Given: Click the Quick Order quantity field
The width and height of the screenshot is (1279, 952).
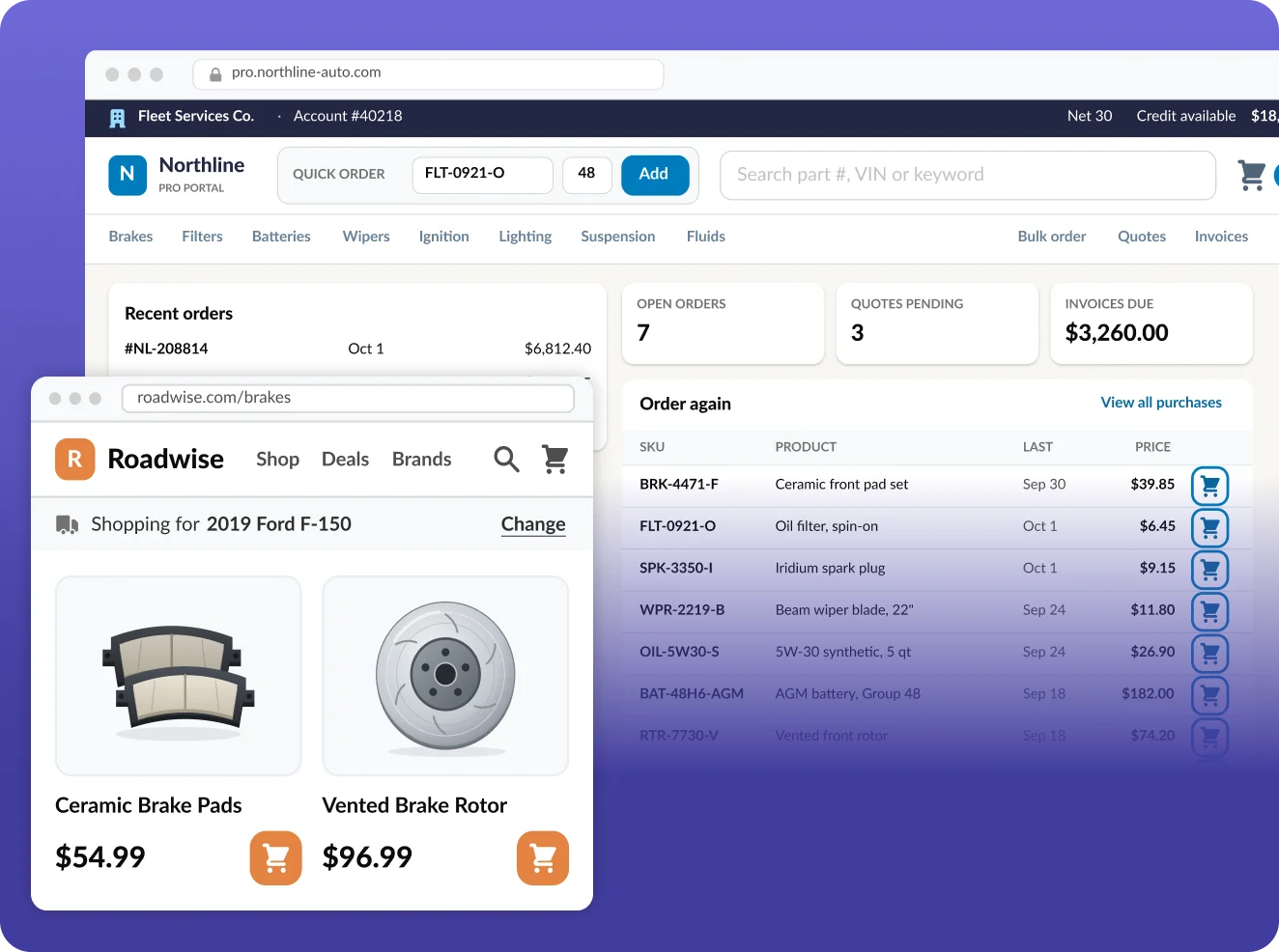Looking at the screenshot, I should [587, 175].
